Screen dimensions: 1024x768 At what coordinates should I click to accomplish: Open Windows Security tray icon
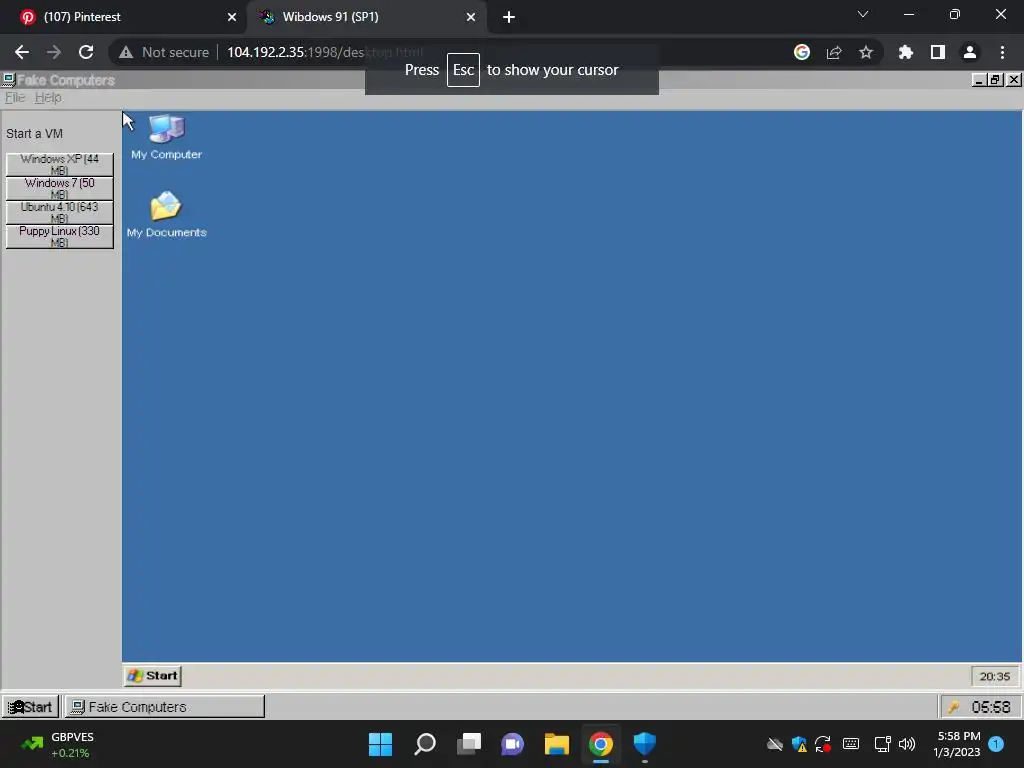click(799, 744)
